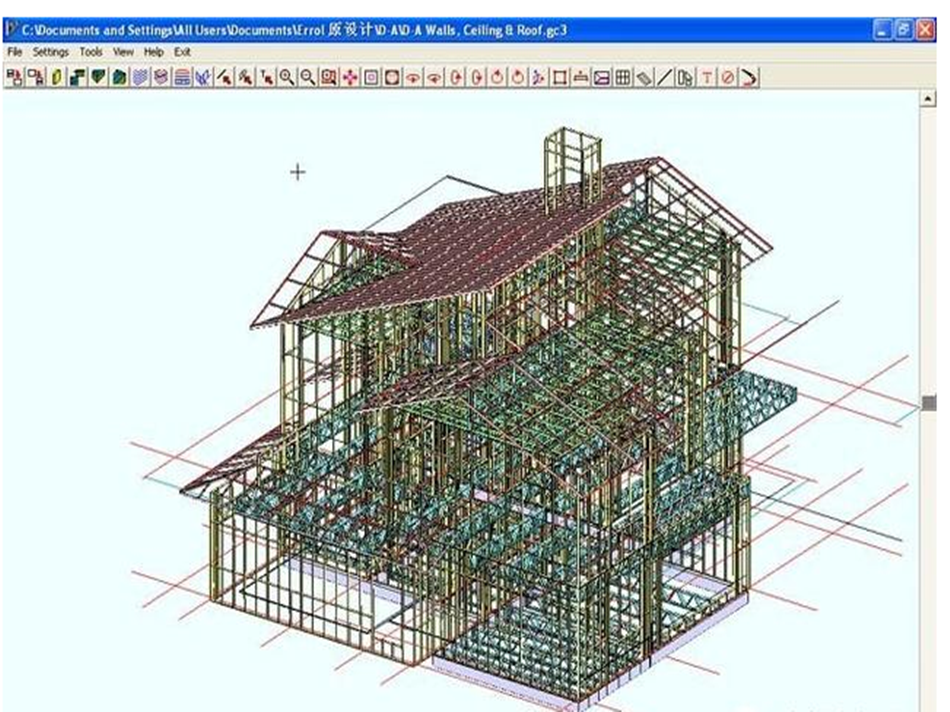Click the first toolbar icon on left
The image size is (950, 712).
click(14, 77)
